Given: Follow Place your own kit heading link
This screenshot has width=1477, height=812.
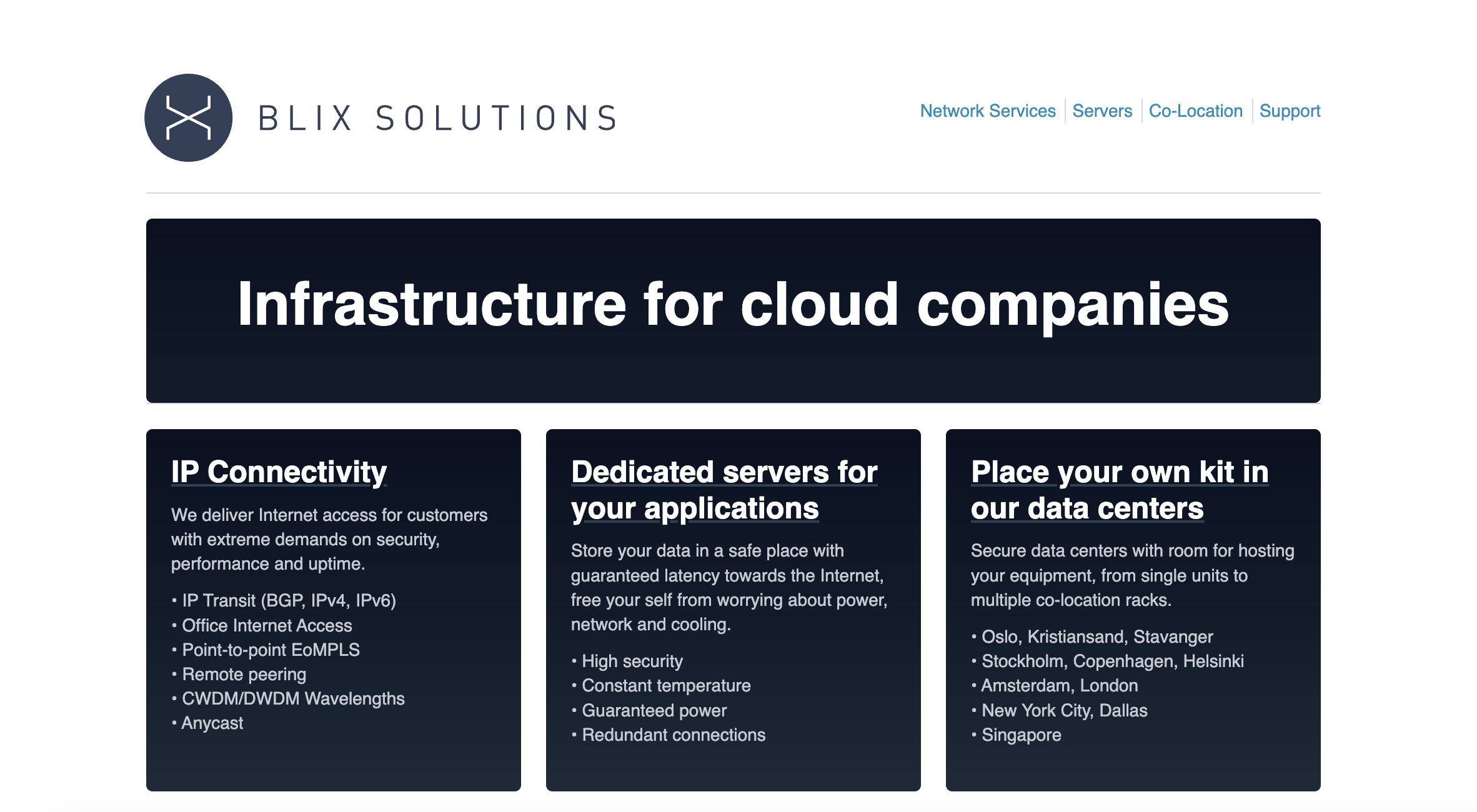Looking at the screenshot, I should click(x=1119, y=490).
